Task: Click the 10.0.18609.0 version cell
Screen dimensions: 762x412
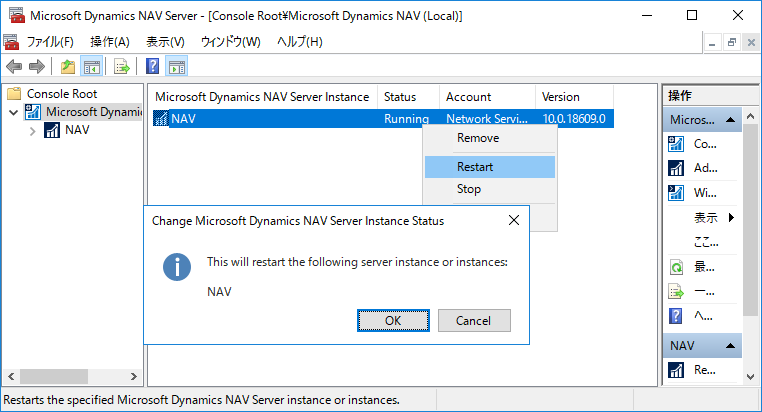Action: click(x=574, y=119)
